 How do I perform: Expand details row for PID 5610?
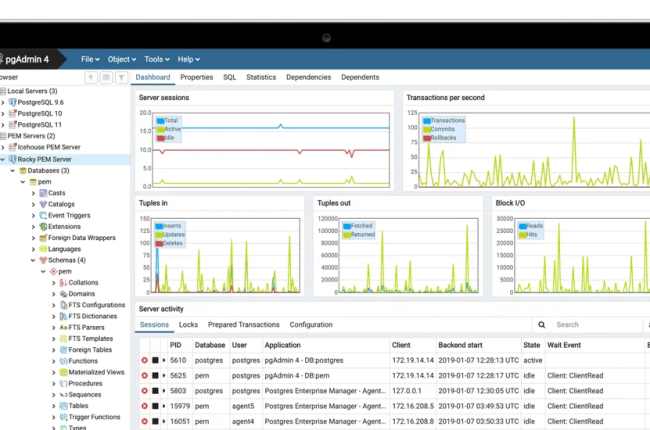point(164,360)
